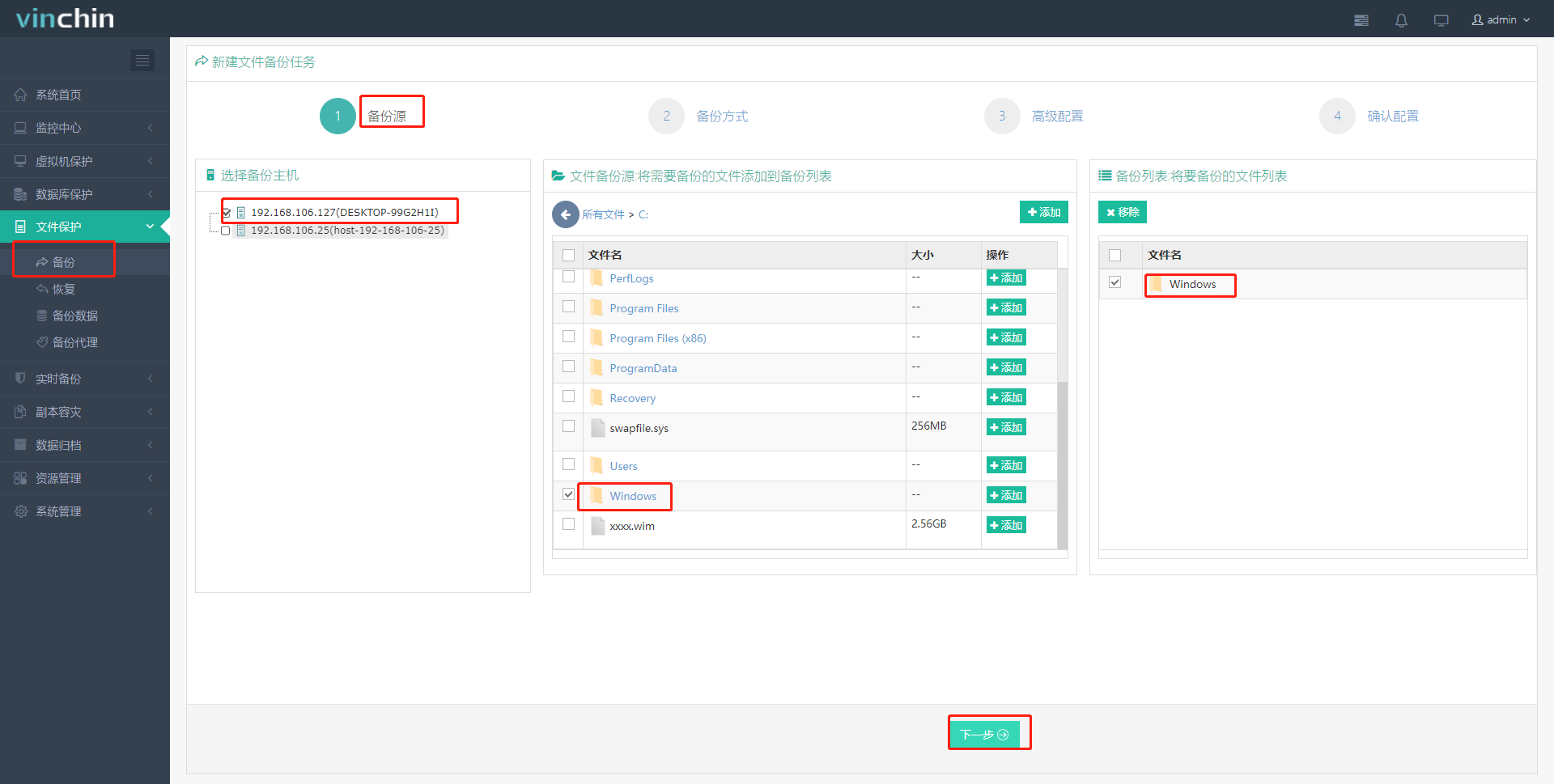Image resolution: width=1554 pixels, height=784 pixels.
Task: Add Program Files to backup list
Action: (1006, 307)
